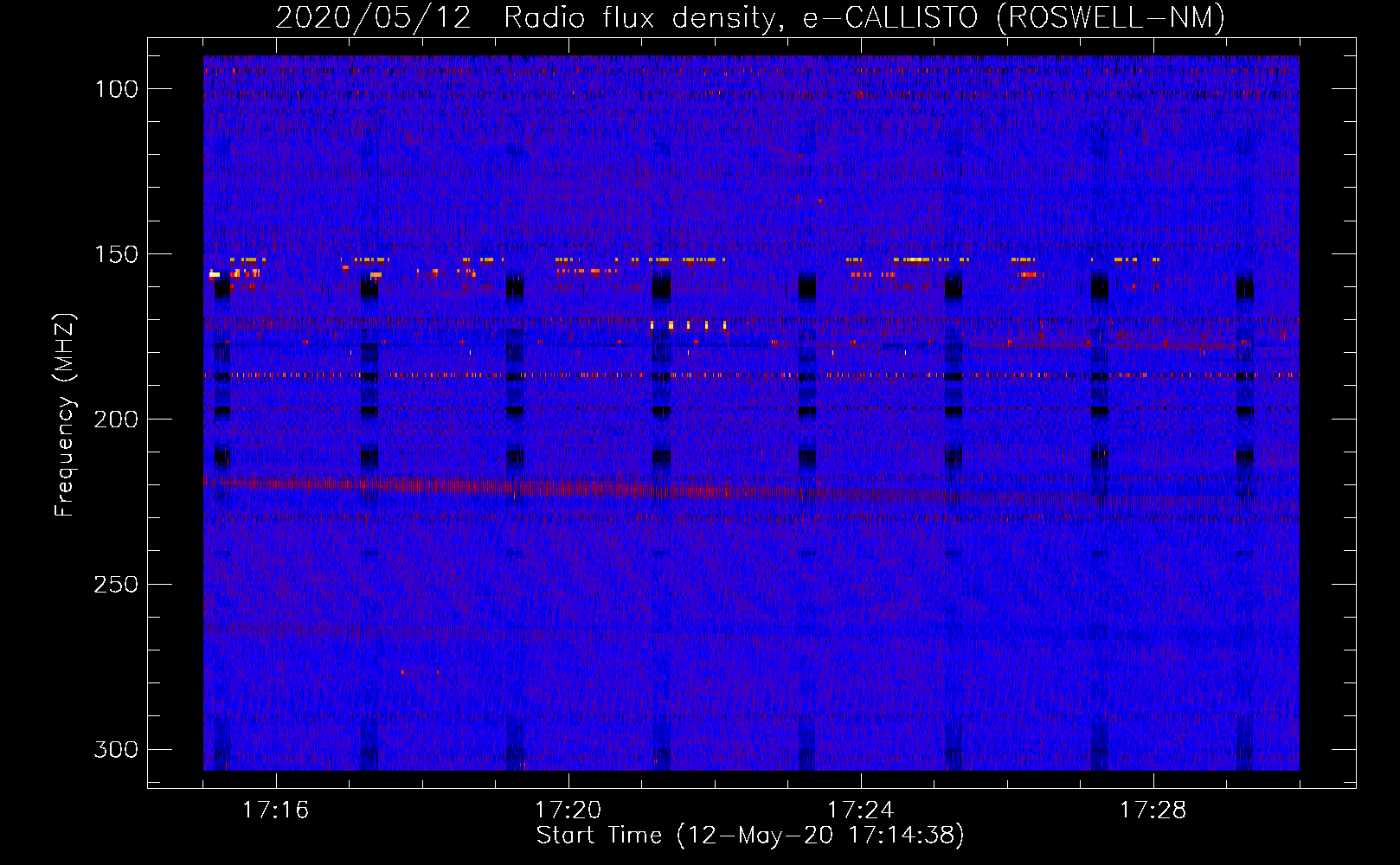The width and height of the screenshot is (1400, 865).
Task: Click the 17:20 time tick label
Action: click(568, 810)
